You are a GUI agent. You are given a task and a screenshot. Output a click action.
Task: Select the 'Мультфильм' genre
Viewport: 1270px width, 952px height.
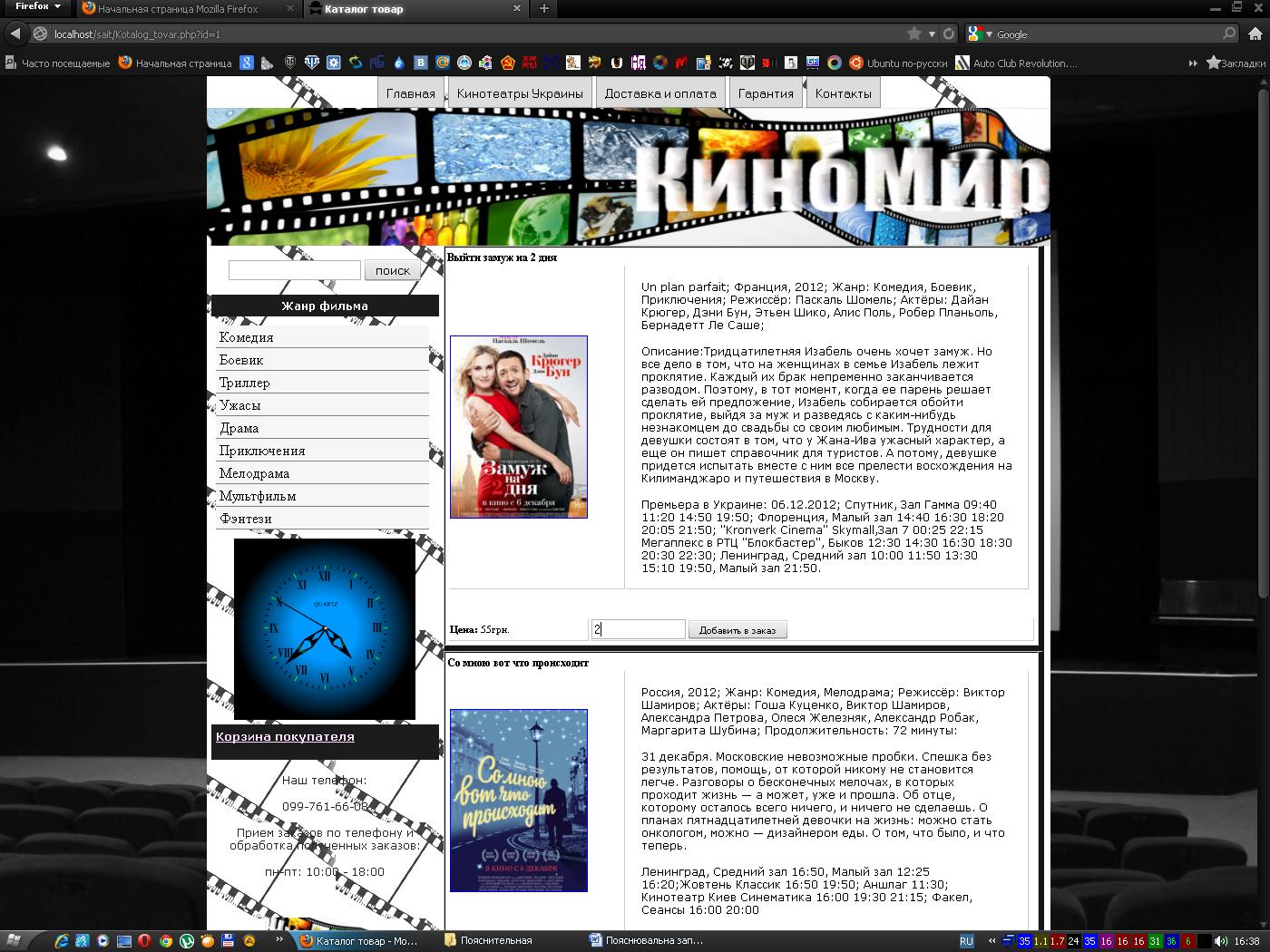[323, 495]
